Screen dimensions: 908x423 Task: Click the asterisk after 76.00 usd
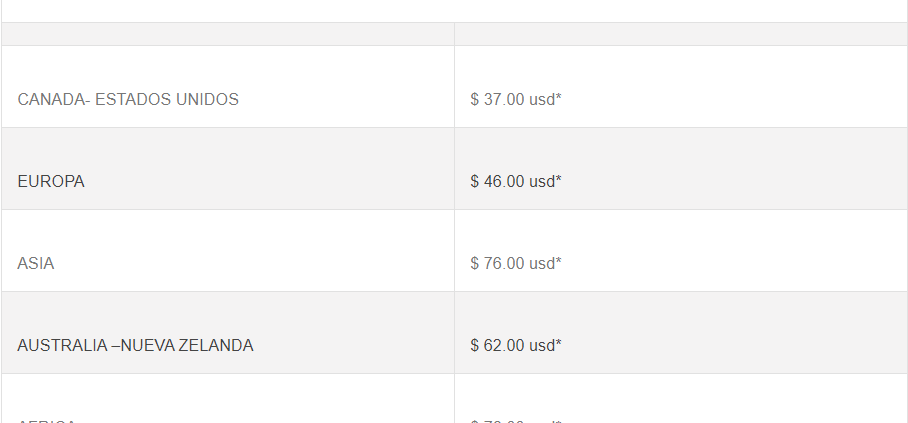click(x=559, y=261)
